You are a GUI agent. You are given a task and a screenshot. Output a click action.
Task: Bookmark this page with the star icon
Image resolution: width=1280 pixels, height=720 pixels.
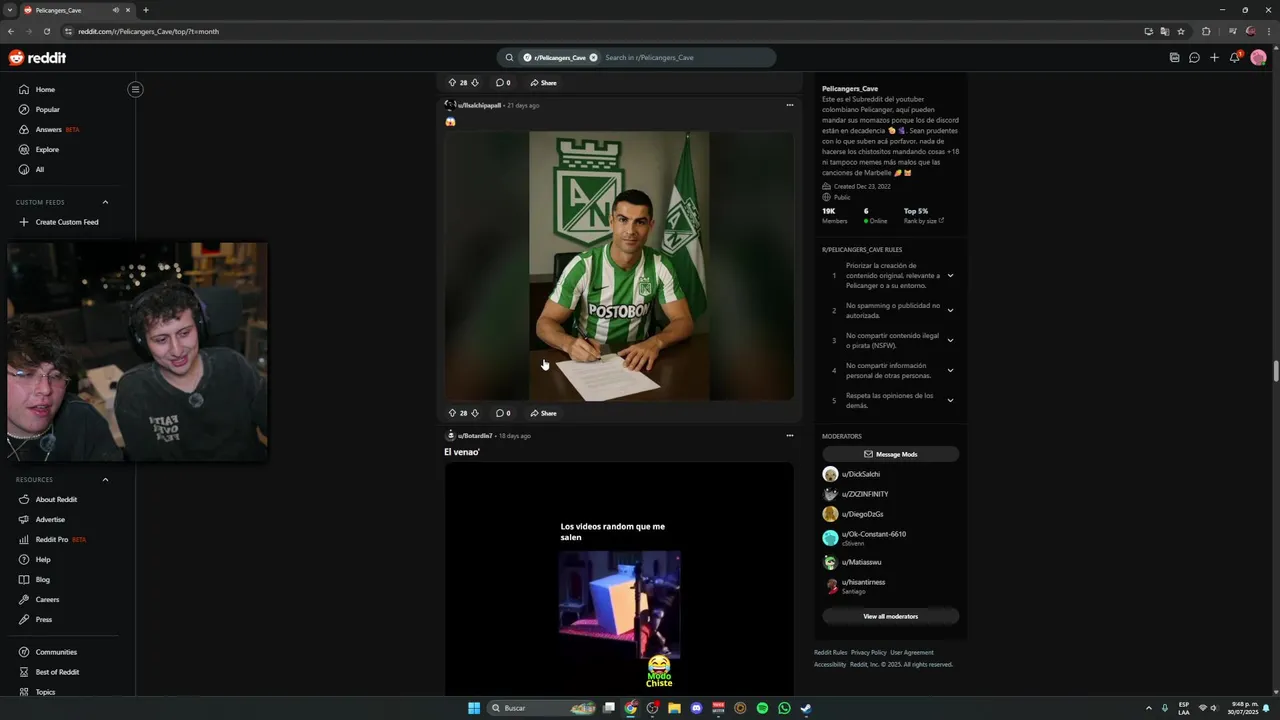coord(1181,31)
